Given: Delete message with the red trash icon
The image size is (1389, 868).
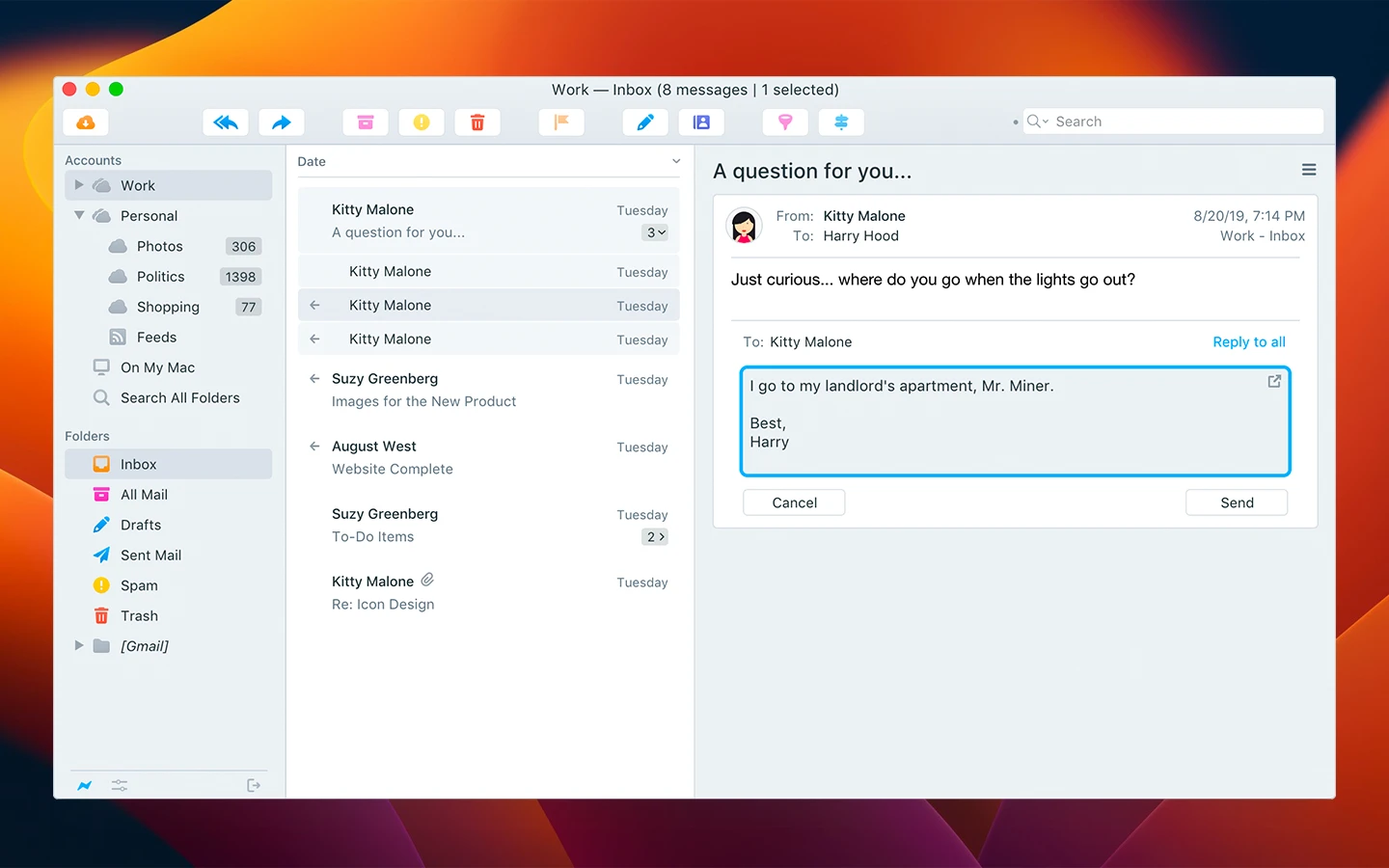Looking at the screenshot, I should pos(477,122).
